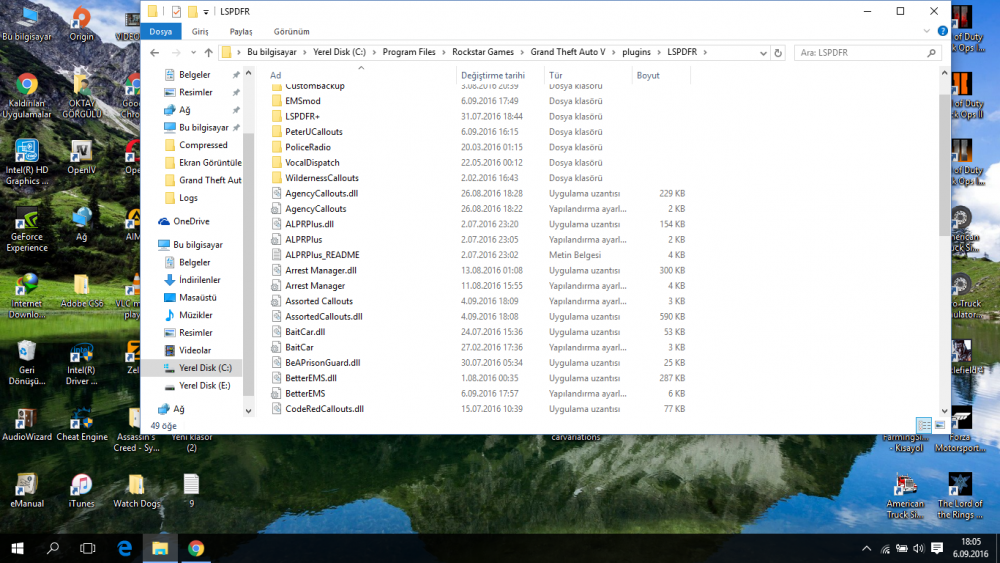Open the Dosya menu tab
1000x563 pixels.
160,31
